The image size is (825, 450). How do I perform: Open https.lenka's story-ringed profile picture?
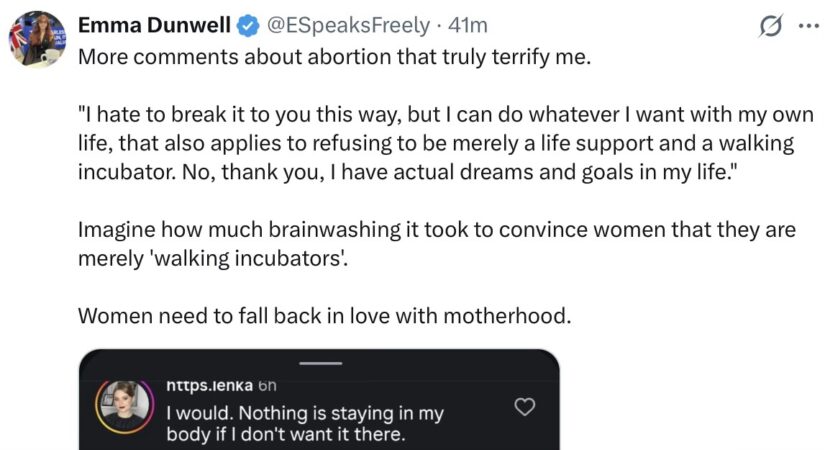pyautogui.click(x=125, y=406)
